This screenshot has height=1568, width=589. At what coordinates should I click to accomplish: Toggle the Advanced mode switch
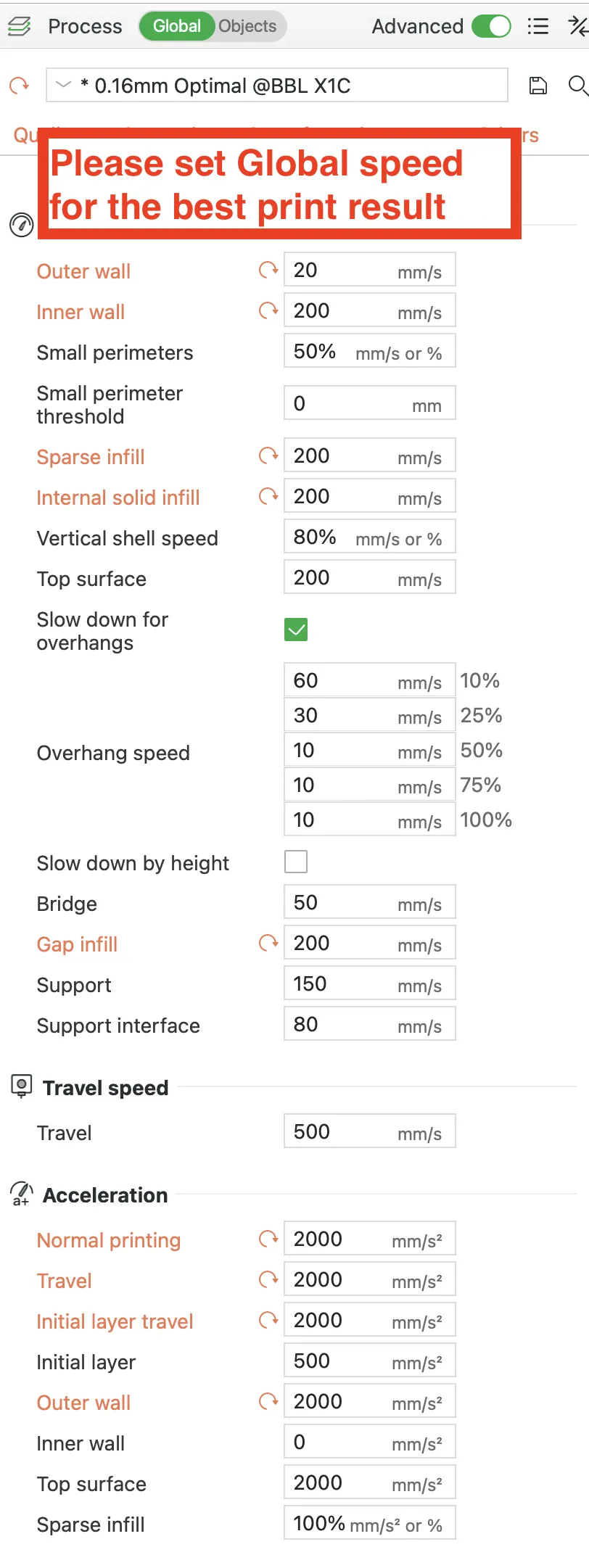491,27
